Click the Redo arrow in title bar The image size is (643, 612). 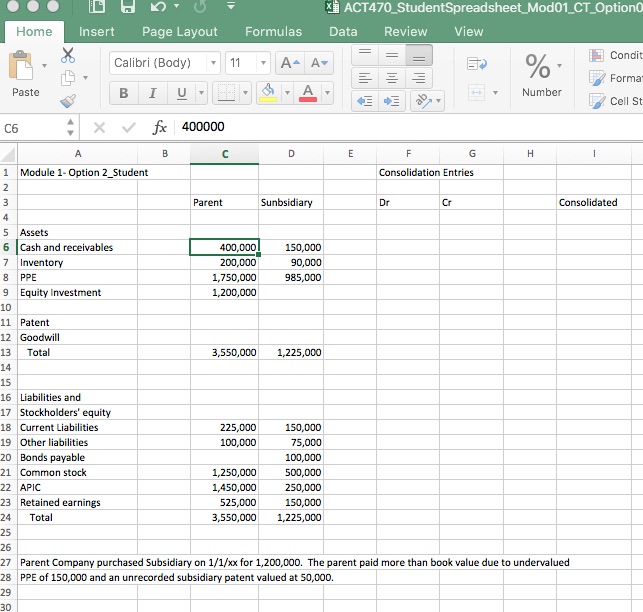200,6
